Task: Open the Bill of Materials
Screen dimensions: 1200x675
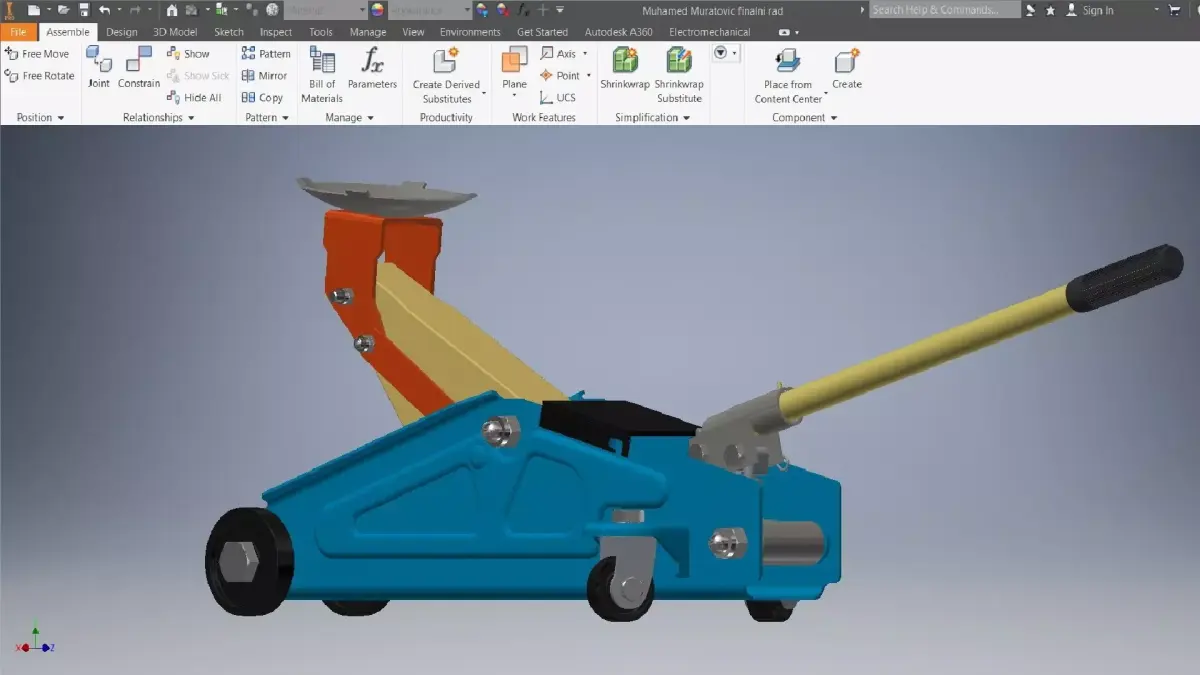Action: point(322,75)
